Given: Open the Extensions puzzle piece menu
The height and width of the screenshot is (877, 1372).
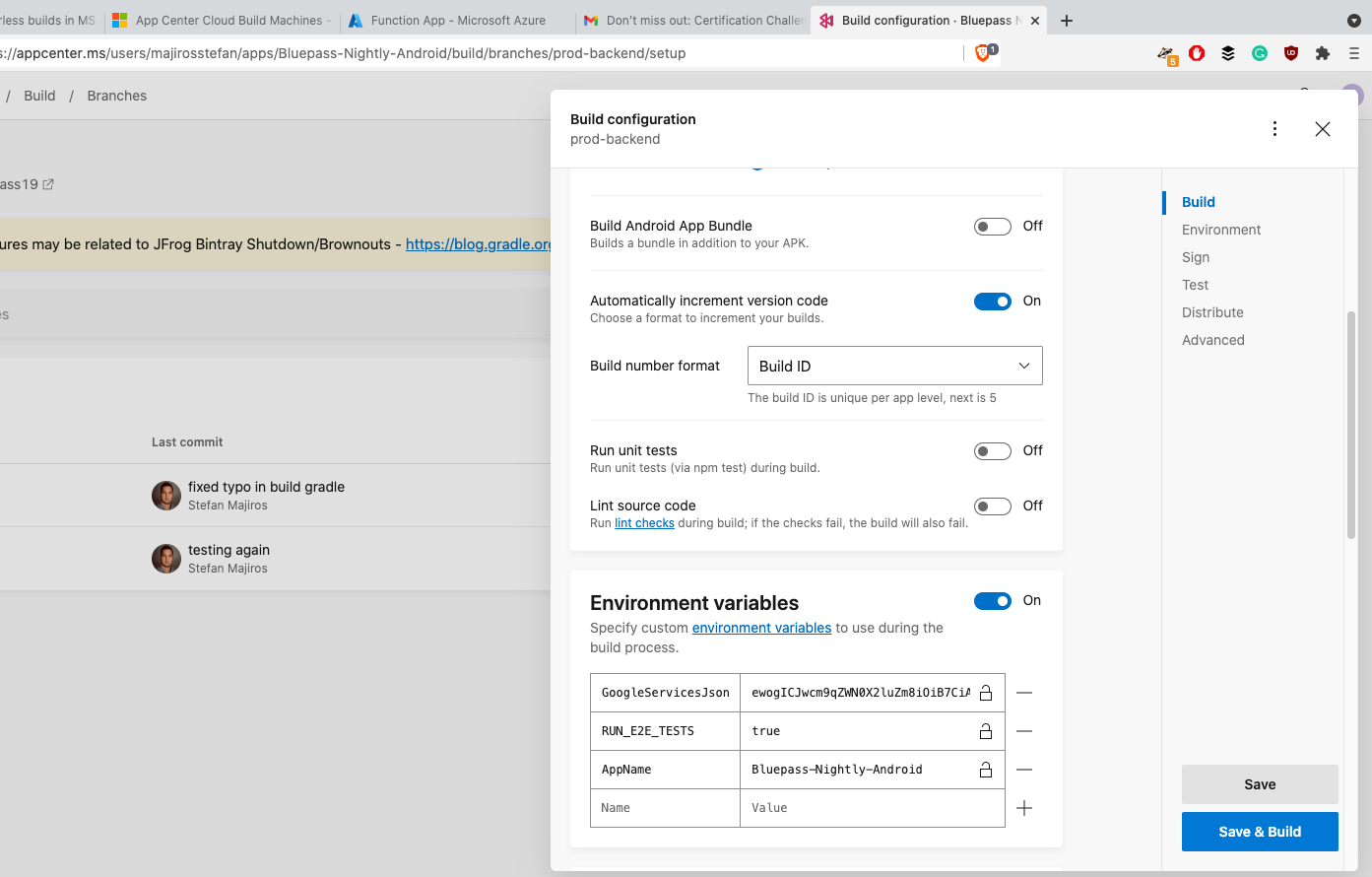Looking at the screenshot, I should tap(1323, 53).
